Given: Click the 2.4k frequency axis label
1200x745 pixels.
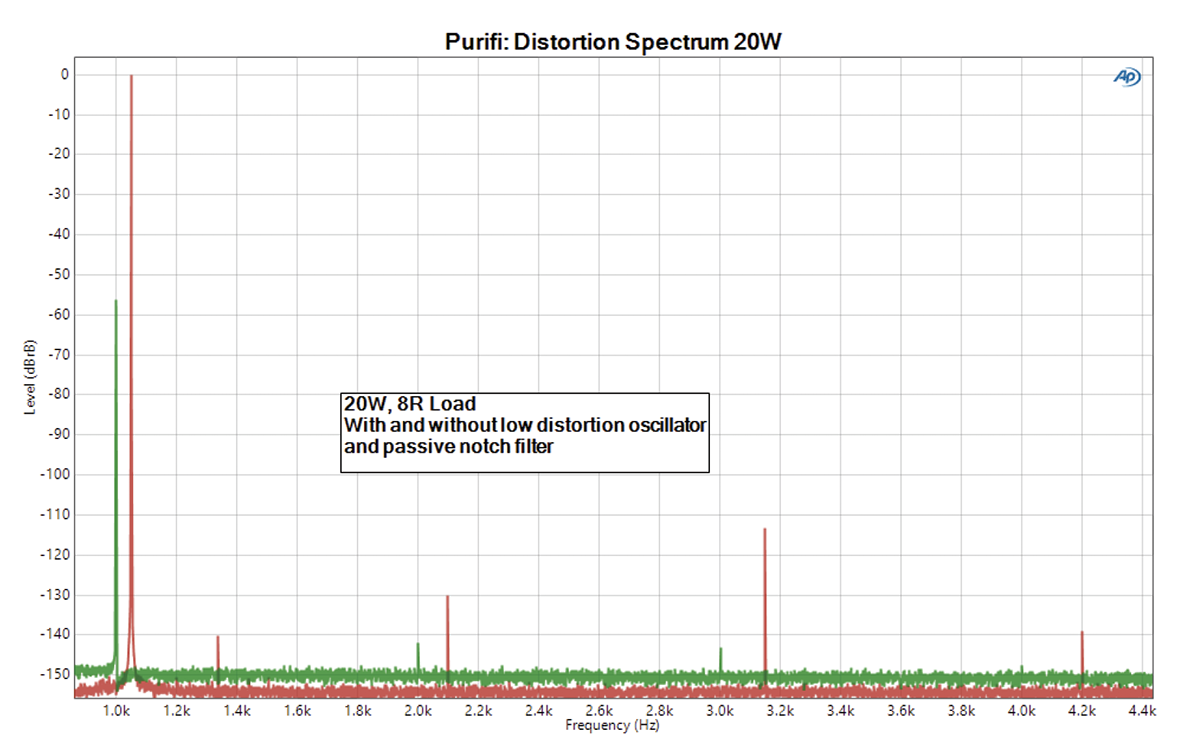Looking at the screenshot, I should click(539, 711).
